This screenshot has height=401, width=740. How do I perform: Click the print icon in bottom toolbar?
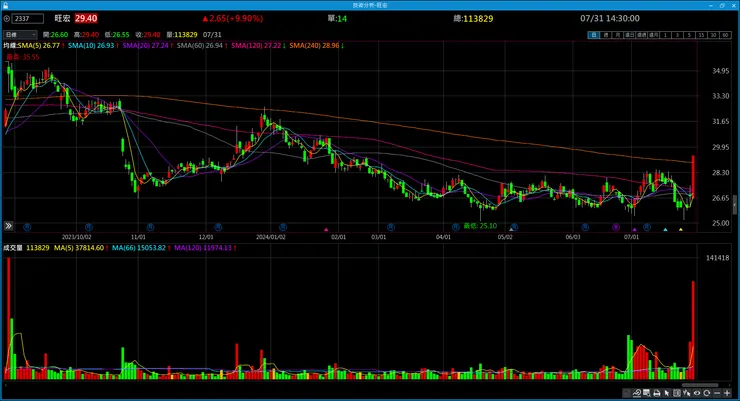tap(656, 393)
